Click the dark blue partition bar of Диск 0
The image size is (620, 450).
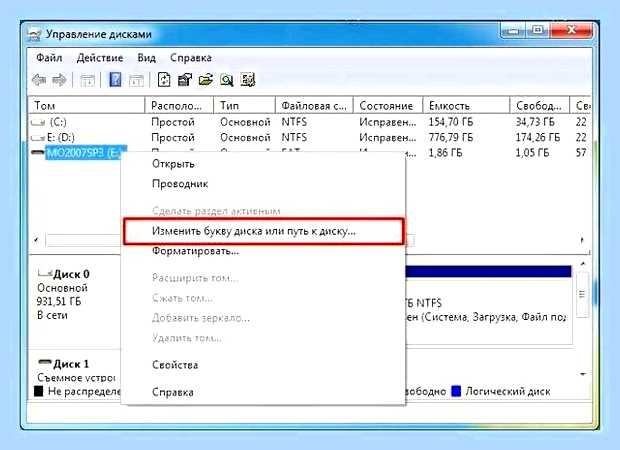coord(488,271)
